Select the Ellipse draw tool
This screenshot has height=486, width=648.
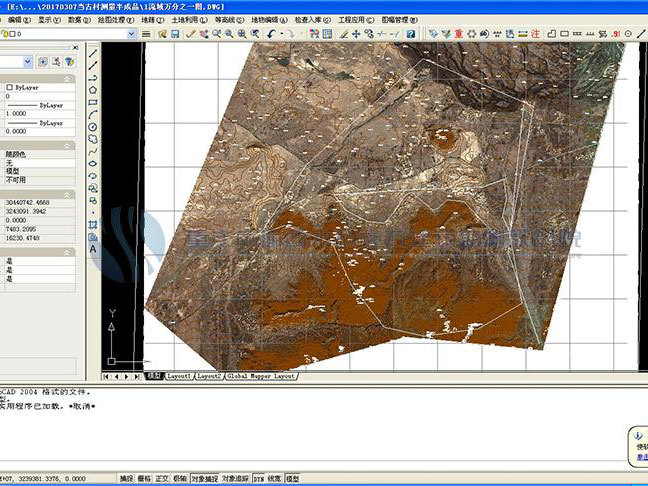click(93, 164)
